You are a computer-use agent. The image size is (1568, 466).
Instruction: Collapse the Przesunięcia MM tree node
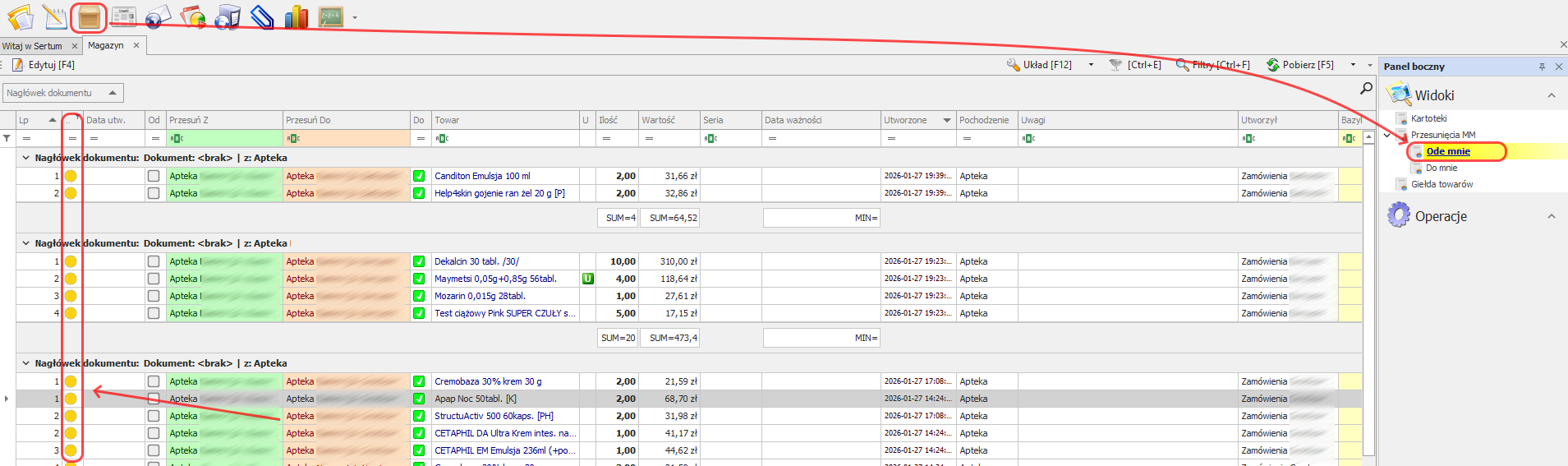tap(1387, 135)
